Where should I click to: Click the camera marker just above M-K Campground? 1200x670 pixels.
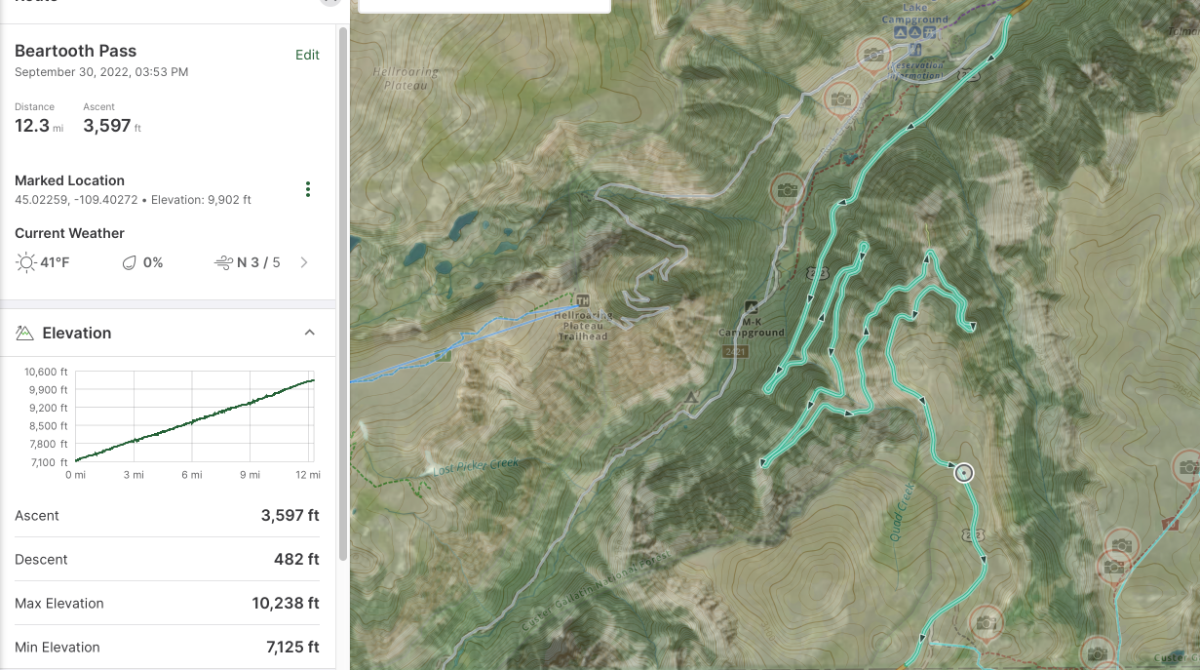click(x=786, y=189)
